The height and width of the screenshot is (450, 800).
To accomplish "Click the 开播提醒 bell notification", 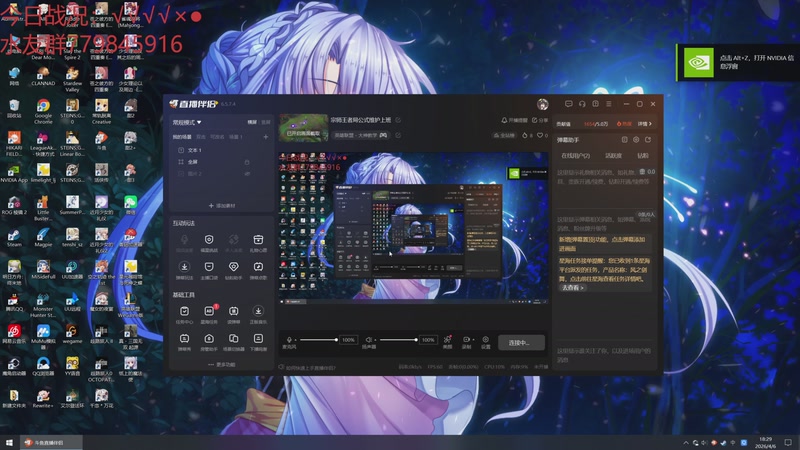I will click(x=514, y=120).
